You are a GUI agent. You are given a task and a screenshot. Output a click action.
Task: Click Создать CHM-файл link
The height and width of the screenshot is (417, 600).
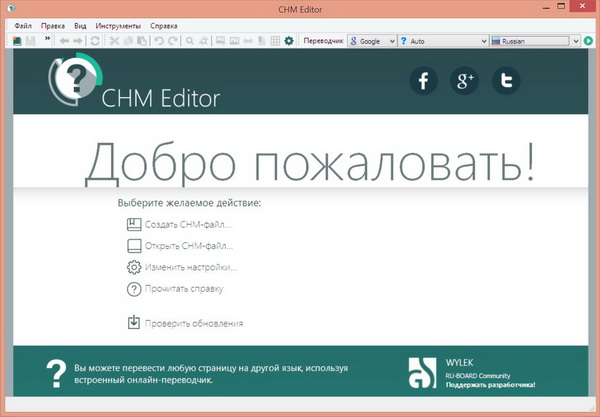click(188, 224)
